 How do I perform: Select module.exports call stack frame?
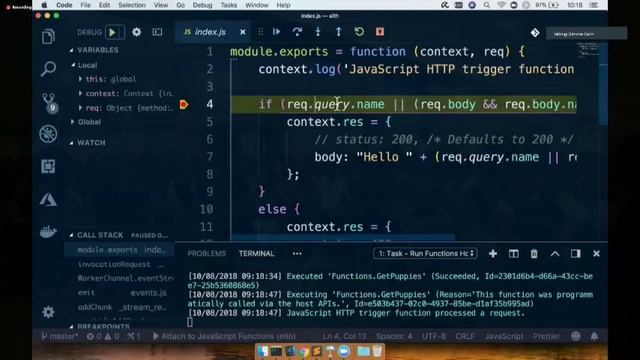click(x=119, y=250)
